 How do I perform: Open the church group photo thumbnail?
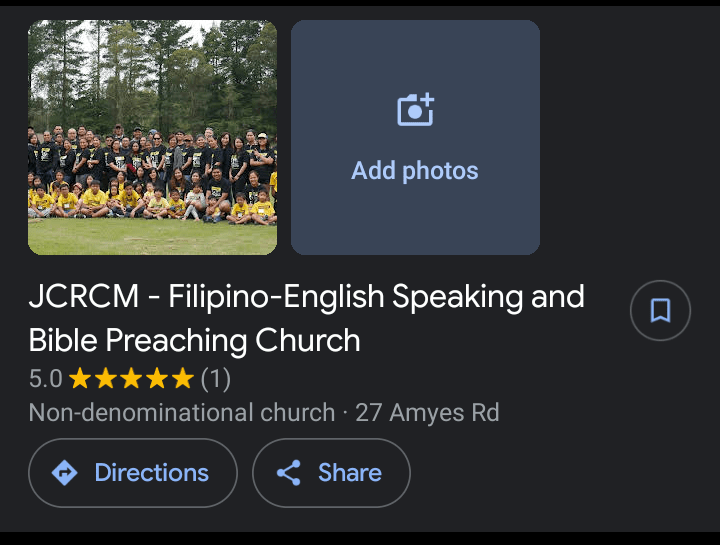(x=152, y=137)
